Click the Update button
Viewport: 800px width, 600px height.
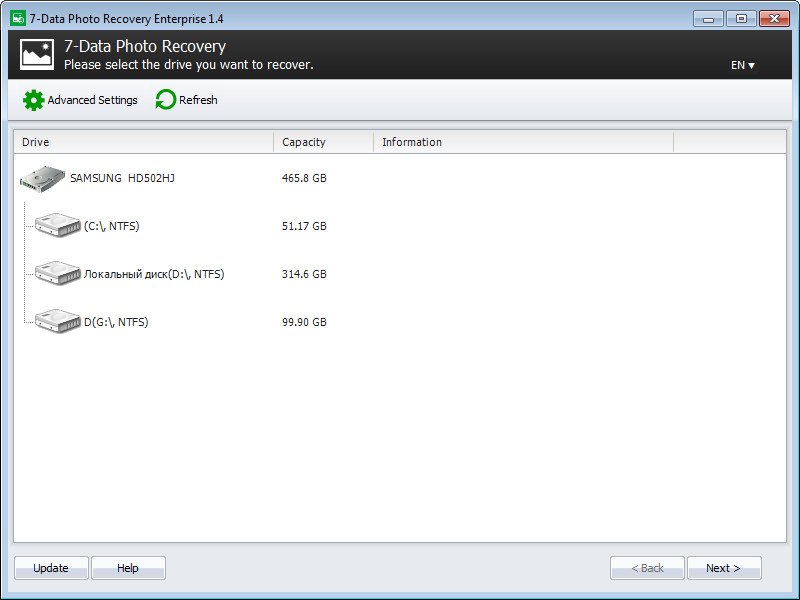tap(51, 568)
